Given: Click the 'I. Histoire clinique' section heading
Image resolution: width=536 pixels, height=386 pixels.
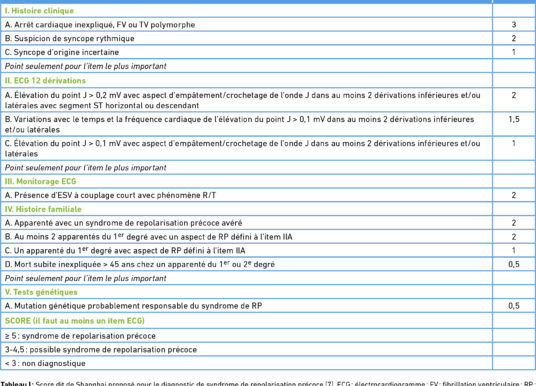Looking at the screenshot, I should point(39,11).
